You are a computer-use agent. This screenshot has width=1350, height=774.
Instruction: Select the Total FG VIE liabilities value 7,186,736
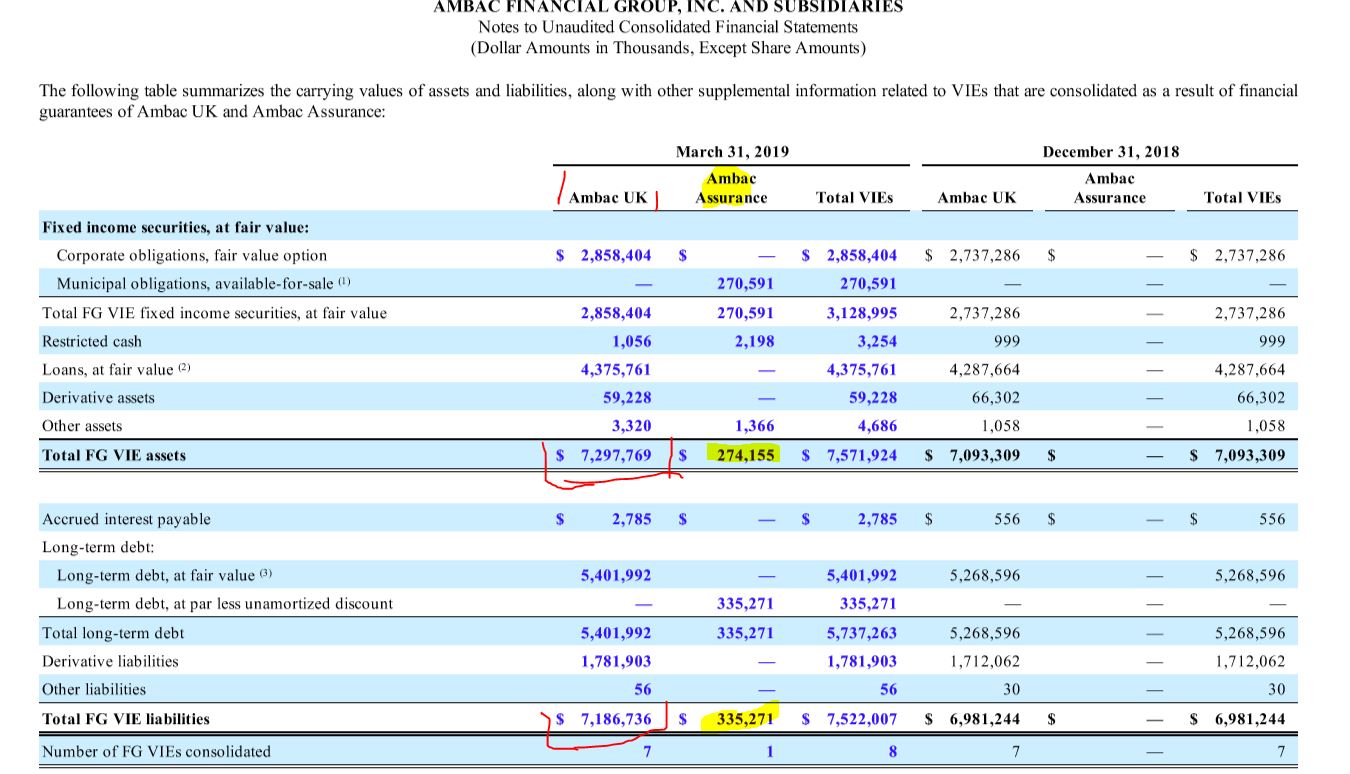(x=616, y=718)
